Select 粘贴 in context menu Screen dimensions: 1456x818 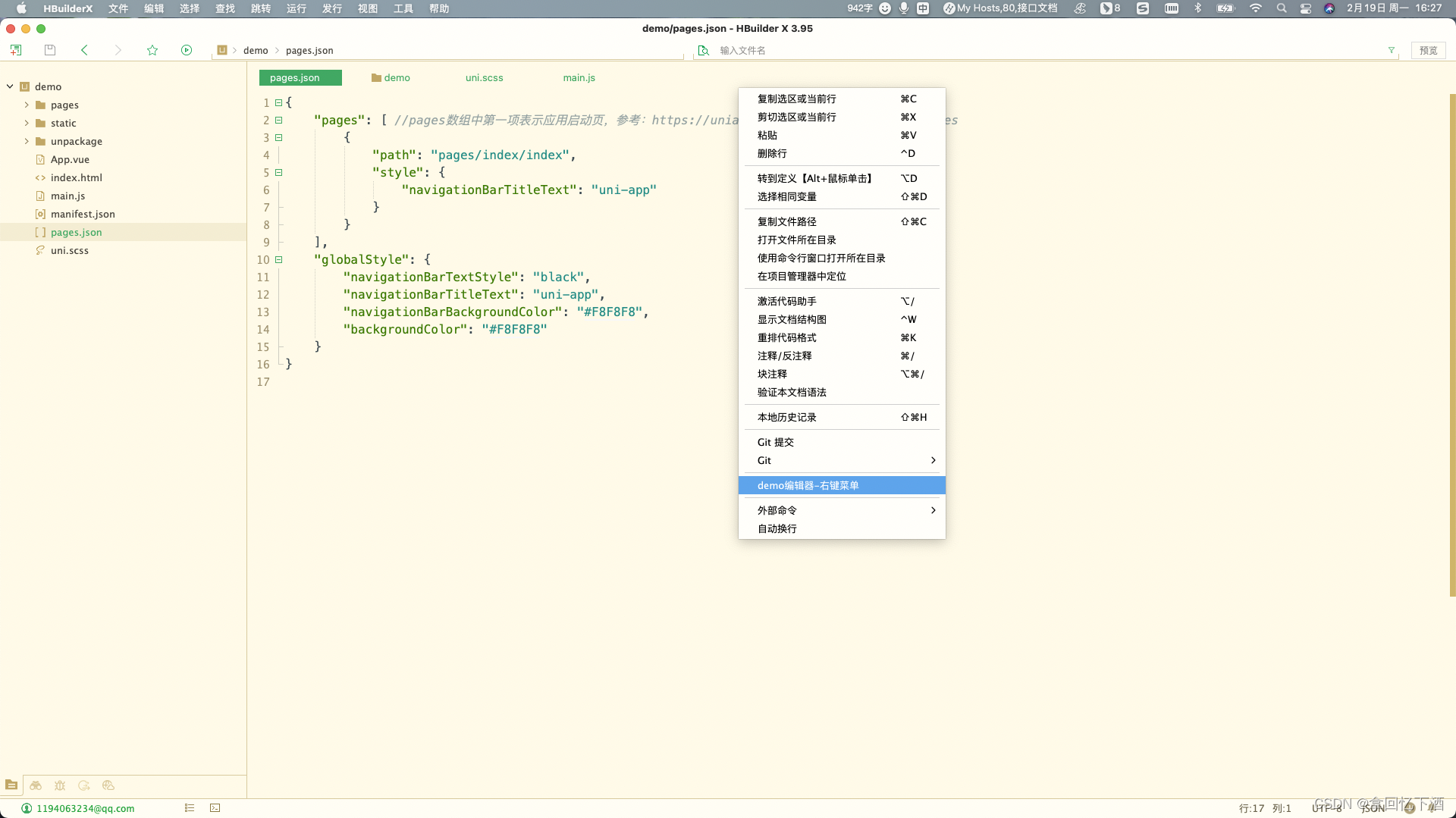coord(842,135)
